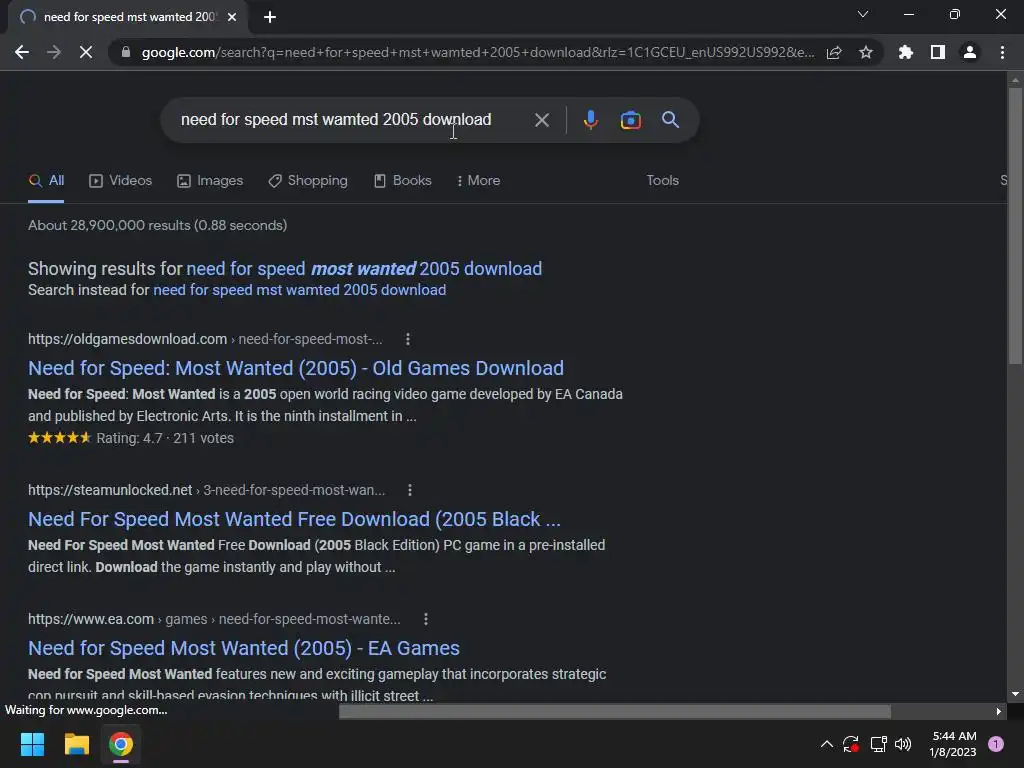Open the sync update tray icon
Viewport: 1024px width, 768px height.
tap(851, 744)
